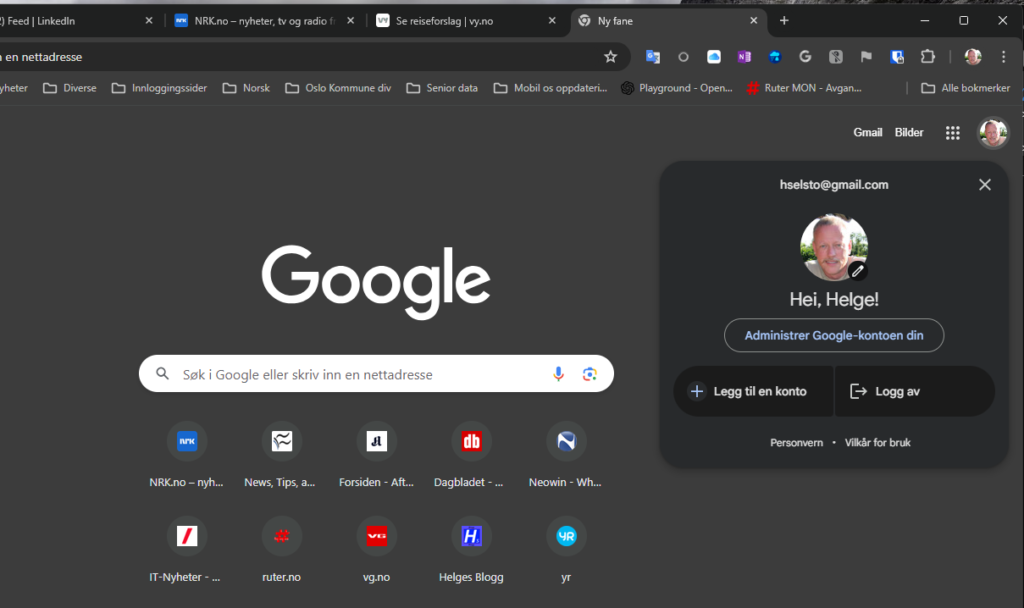Open the NRK.no shortcut on the homepage

pos(186,440)
